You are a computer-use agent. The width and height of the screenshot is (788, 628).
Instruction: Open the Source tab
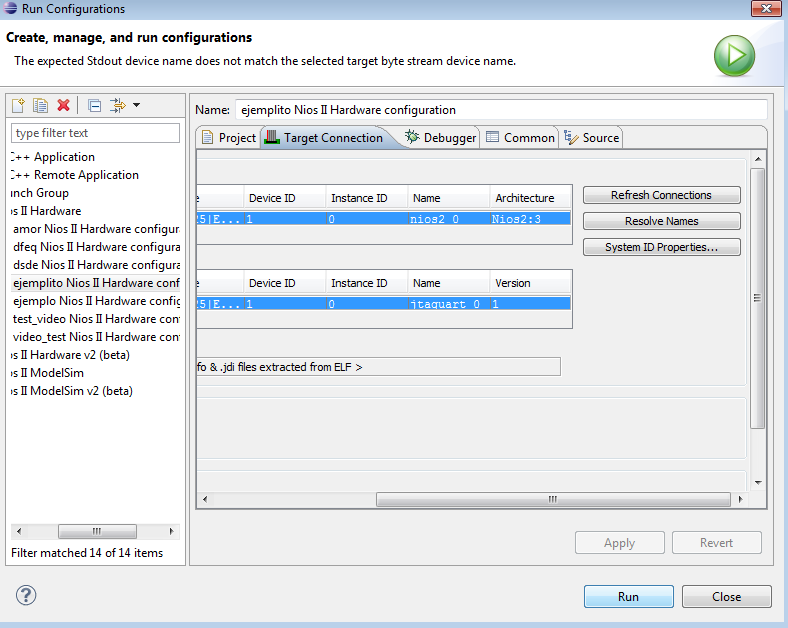pyautogui.click(x=592, y=138)
